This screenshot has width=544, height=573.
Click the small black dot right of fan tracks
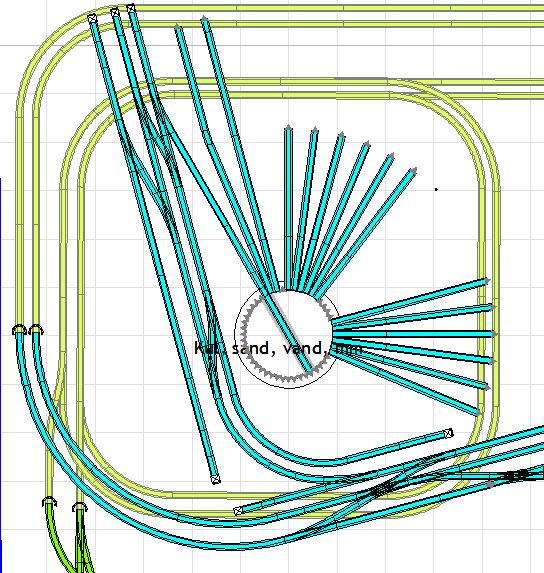click(436, 189)
